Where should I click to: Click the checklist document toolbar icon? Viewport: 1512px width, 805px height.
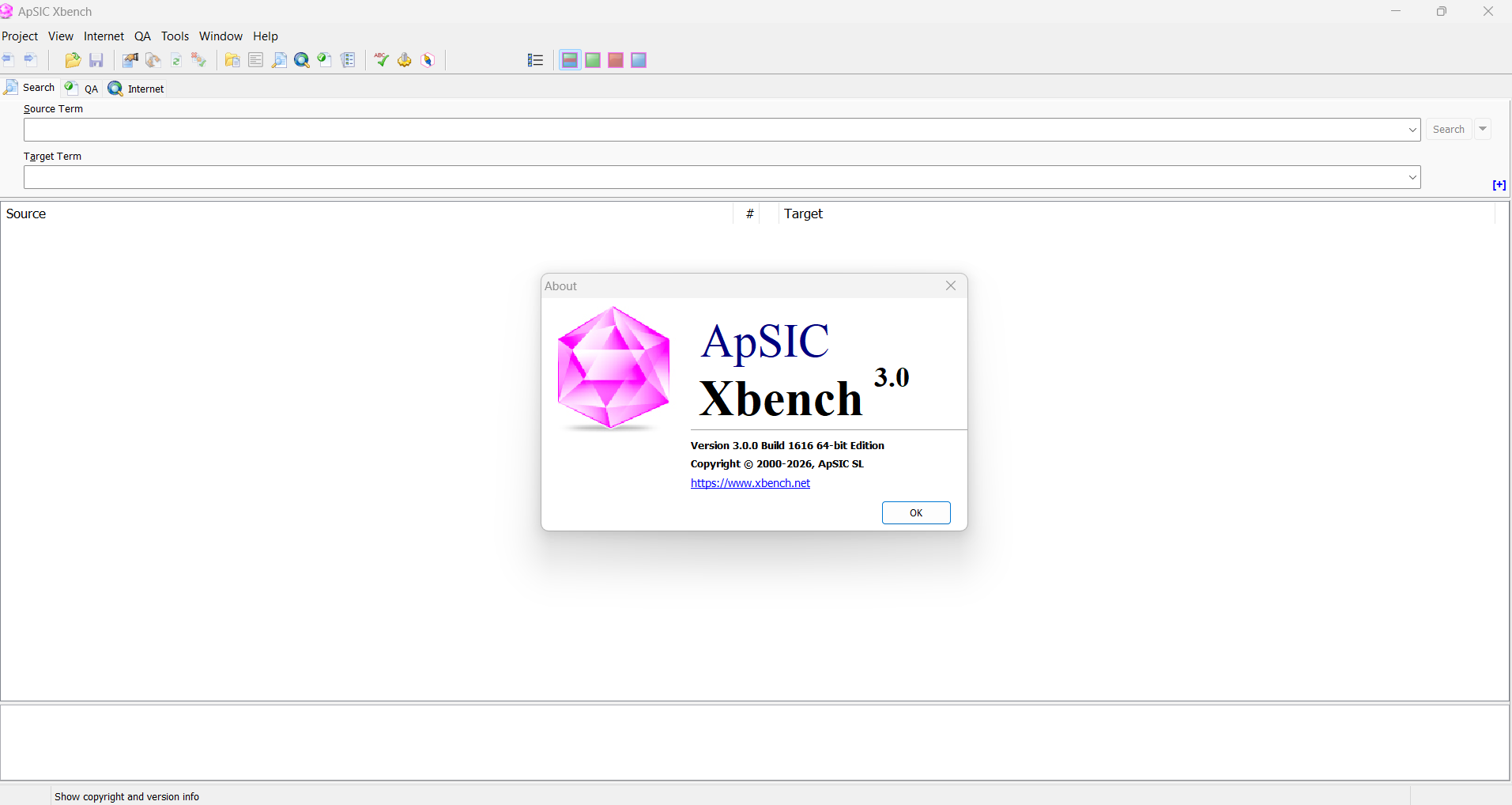point(348,60)
